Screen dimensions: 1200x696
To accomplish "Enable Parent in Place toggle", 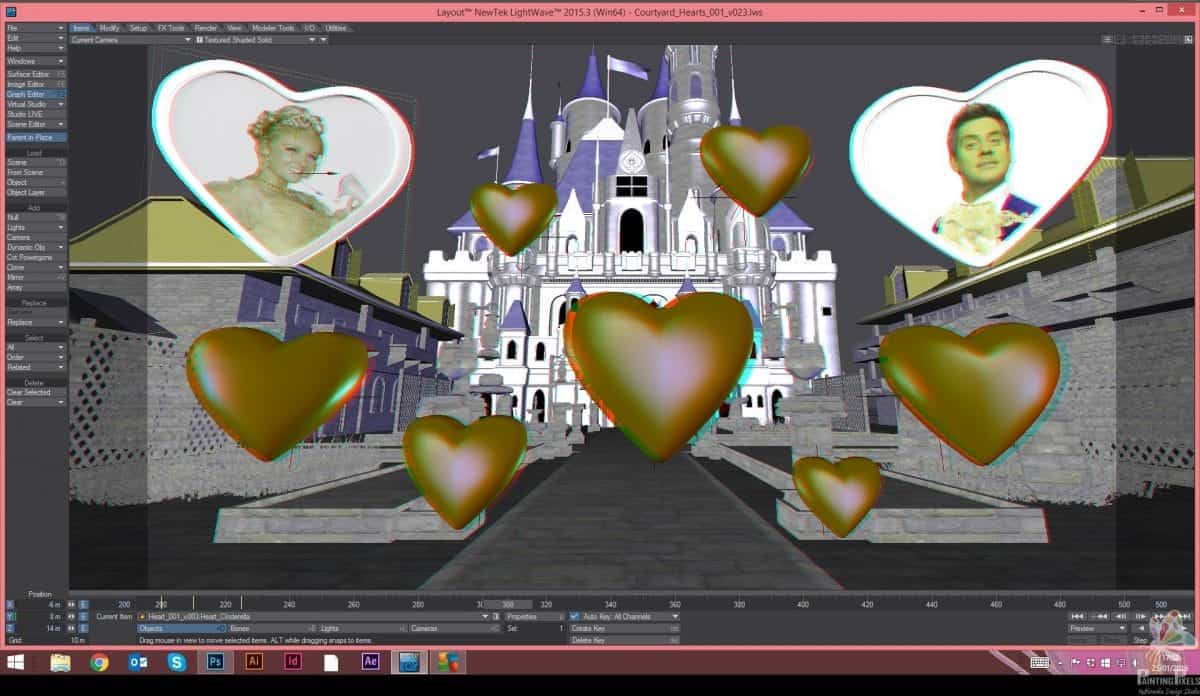I will click(35, 137).
